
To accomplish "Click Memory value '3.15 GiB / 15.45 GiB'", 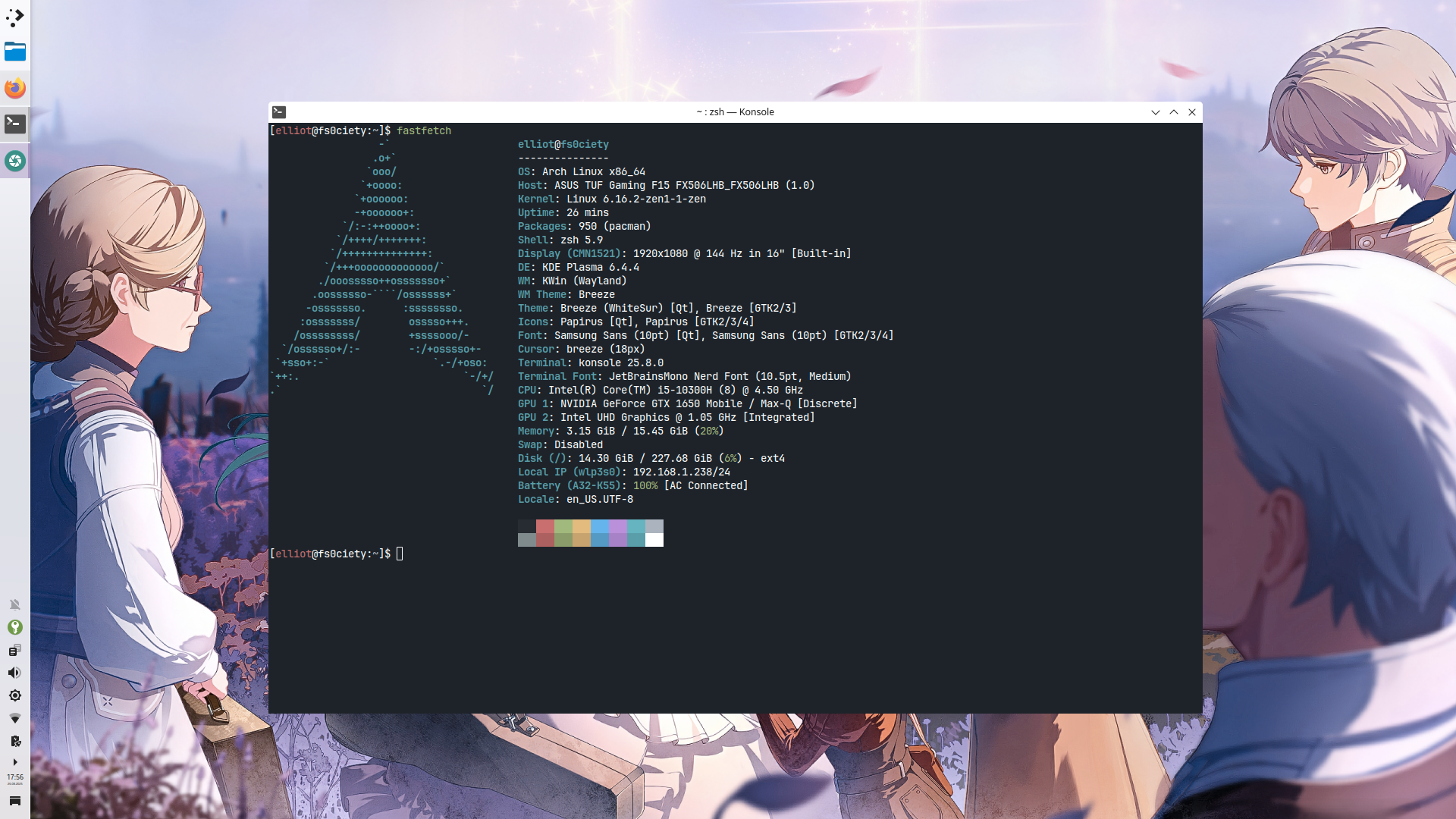I will [627, 431].
